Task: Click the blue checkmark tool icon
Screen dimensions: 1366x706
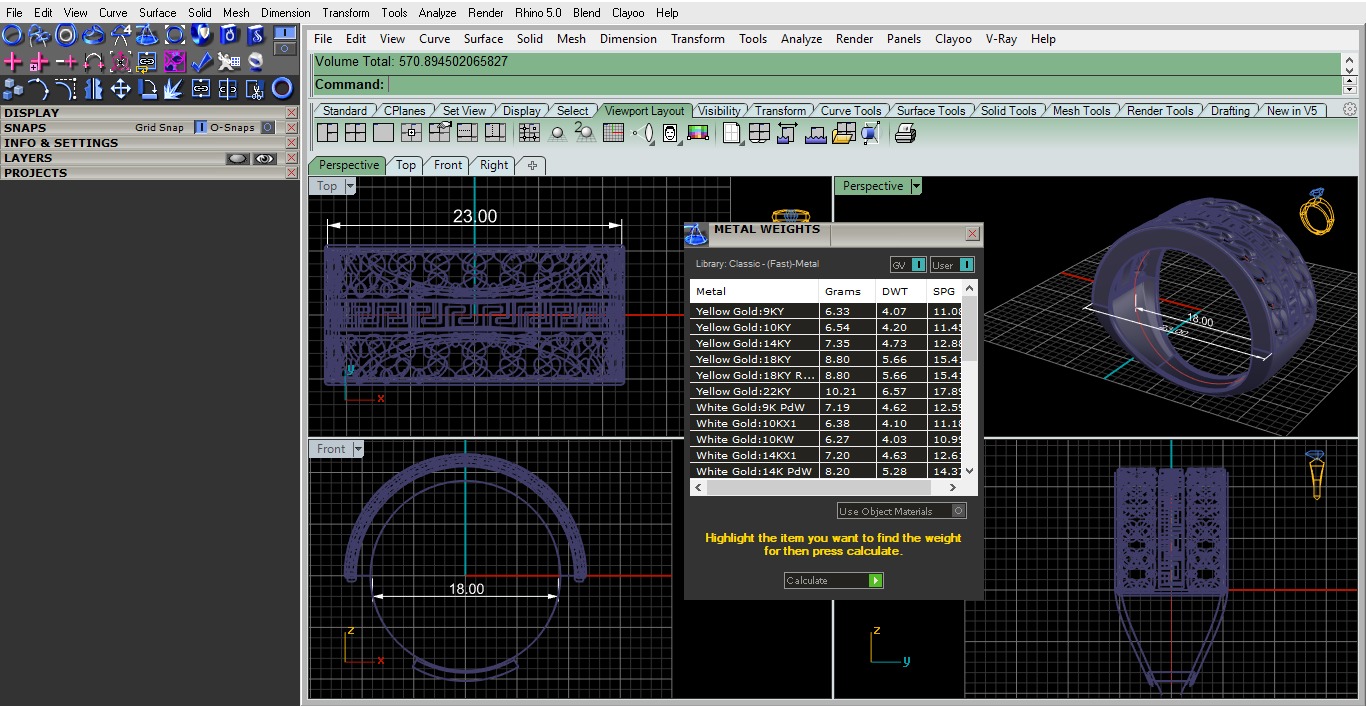Action: [x=201, y=62]
